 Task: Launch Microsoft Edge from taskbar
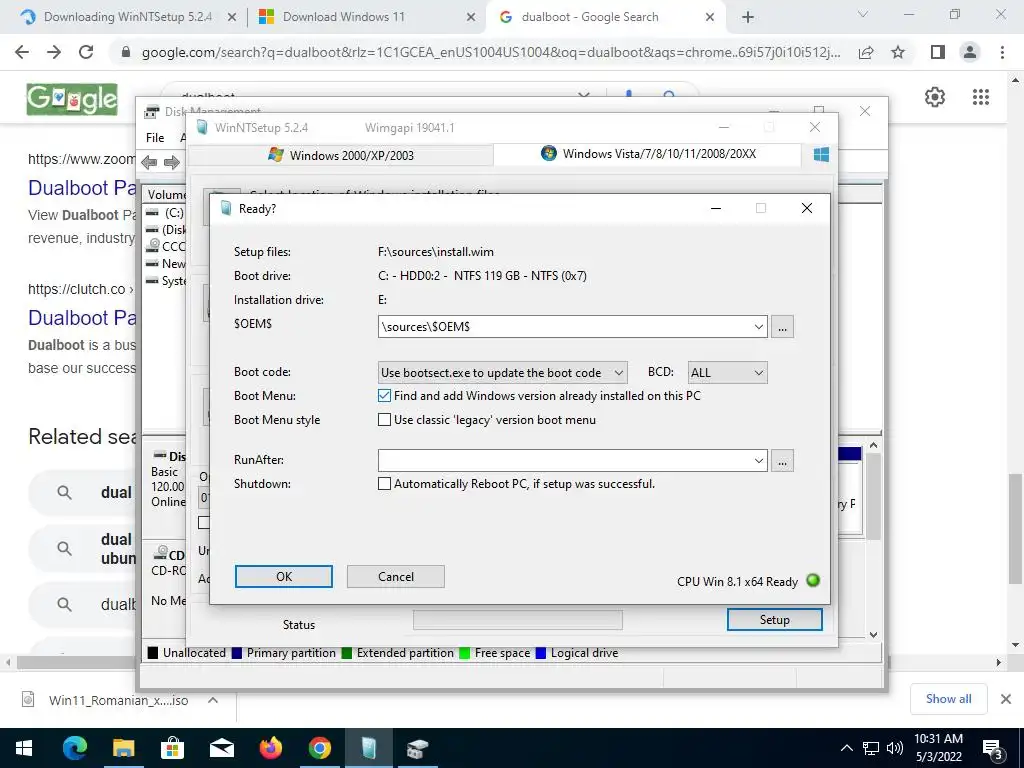click(x=74, y=748)
